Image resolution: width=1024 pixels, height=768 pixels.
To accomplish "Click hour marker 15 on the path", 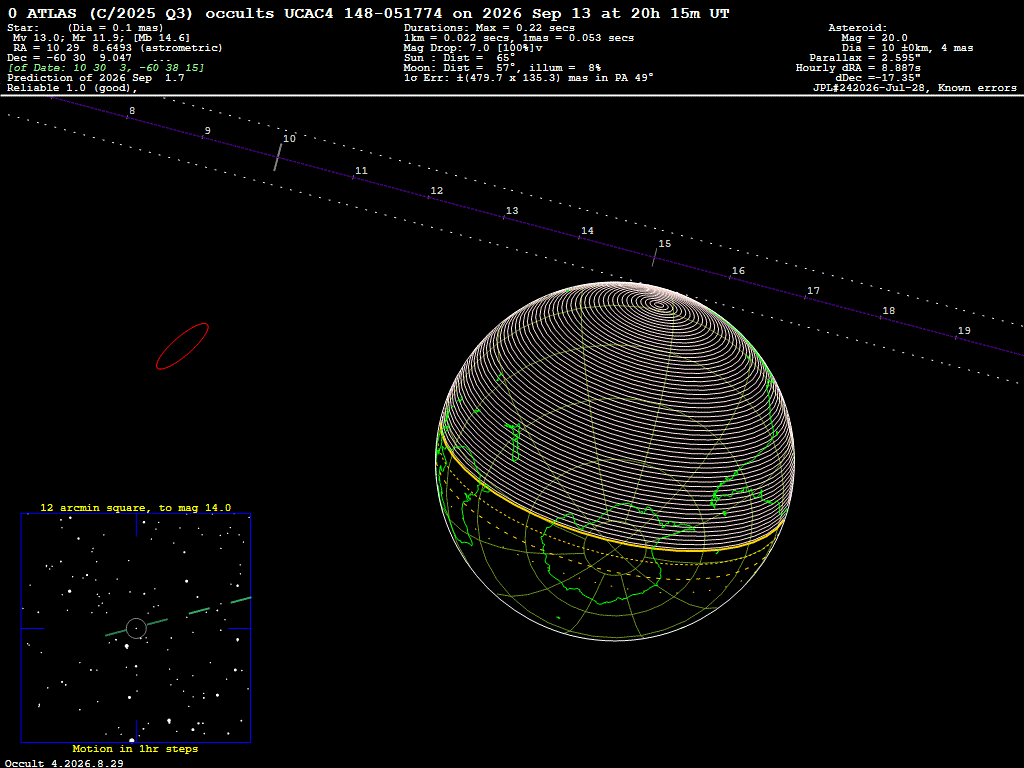I will click(664, 244).
